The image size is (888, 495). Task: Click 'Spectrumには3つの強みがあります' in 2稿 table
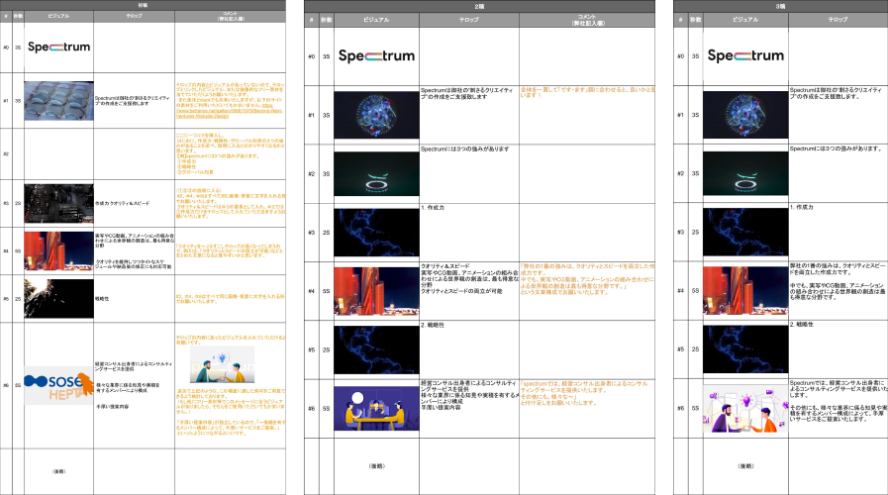click(465, 149)
